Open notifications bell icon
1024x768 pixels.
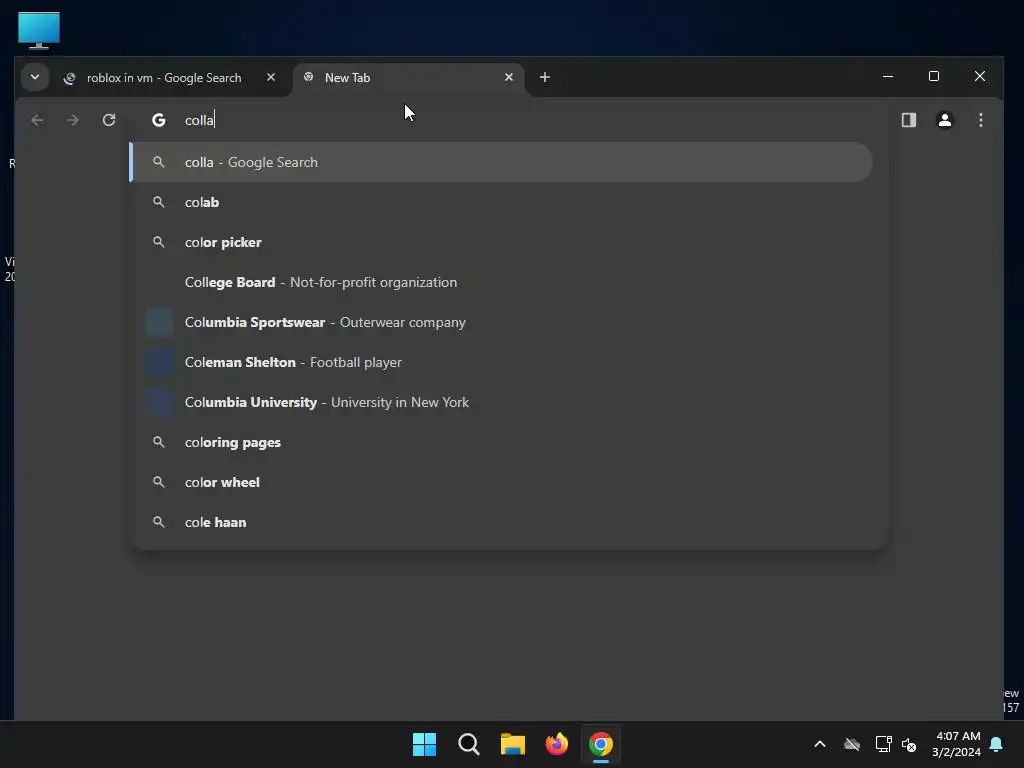997,744
